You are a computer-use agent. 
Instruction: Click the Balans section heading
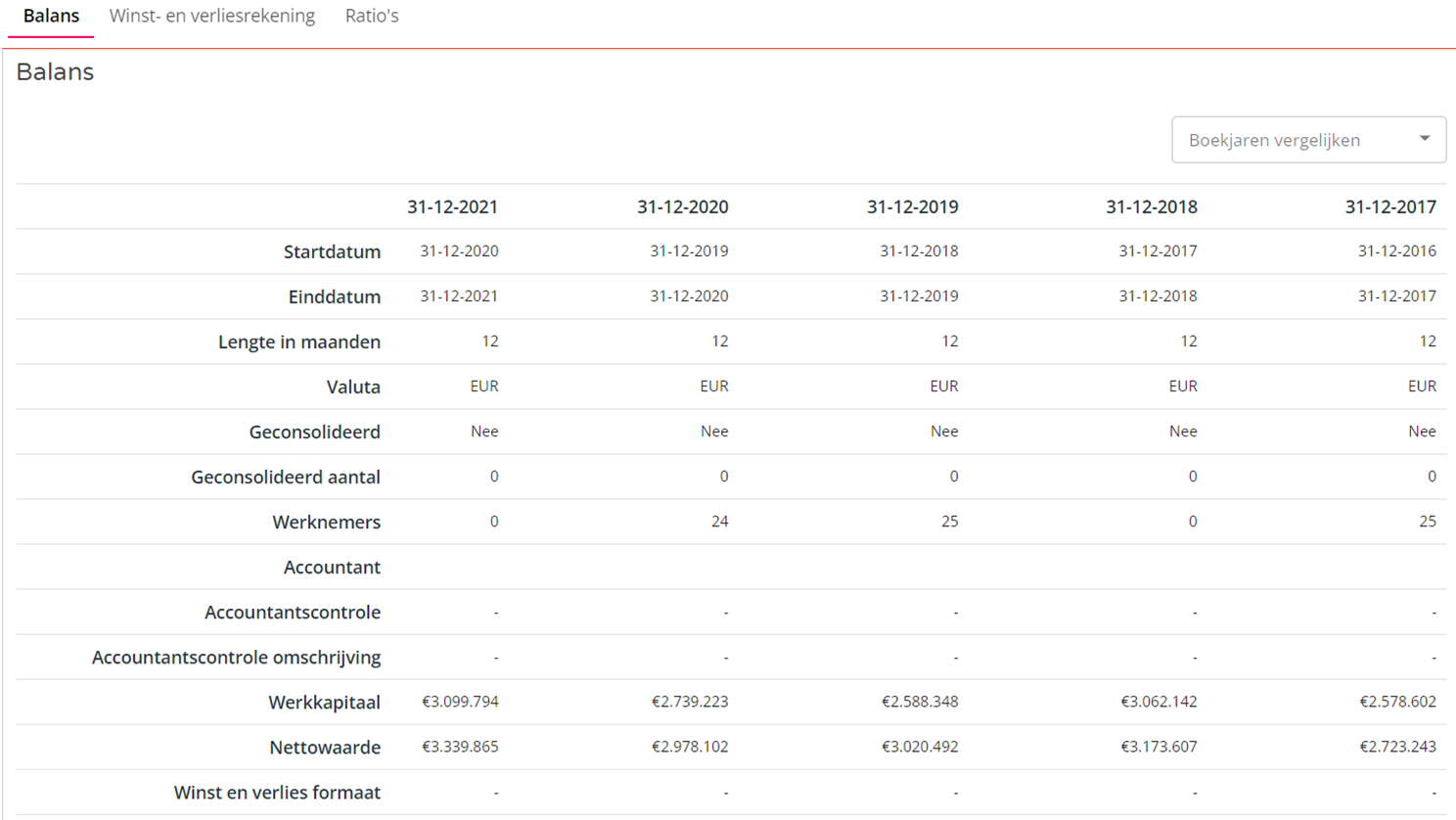[55, 72]
